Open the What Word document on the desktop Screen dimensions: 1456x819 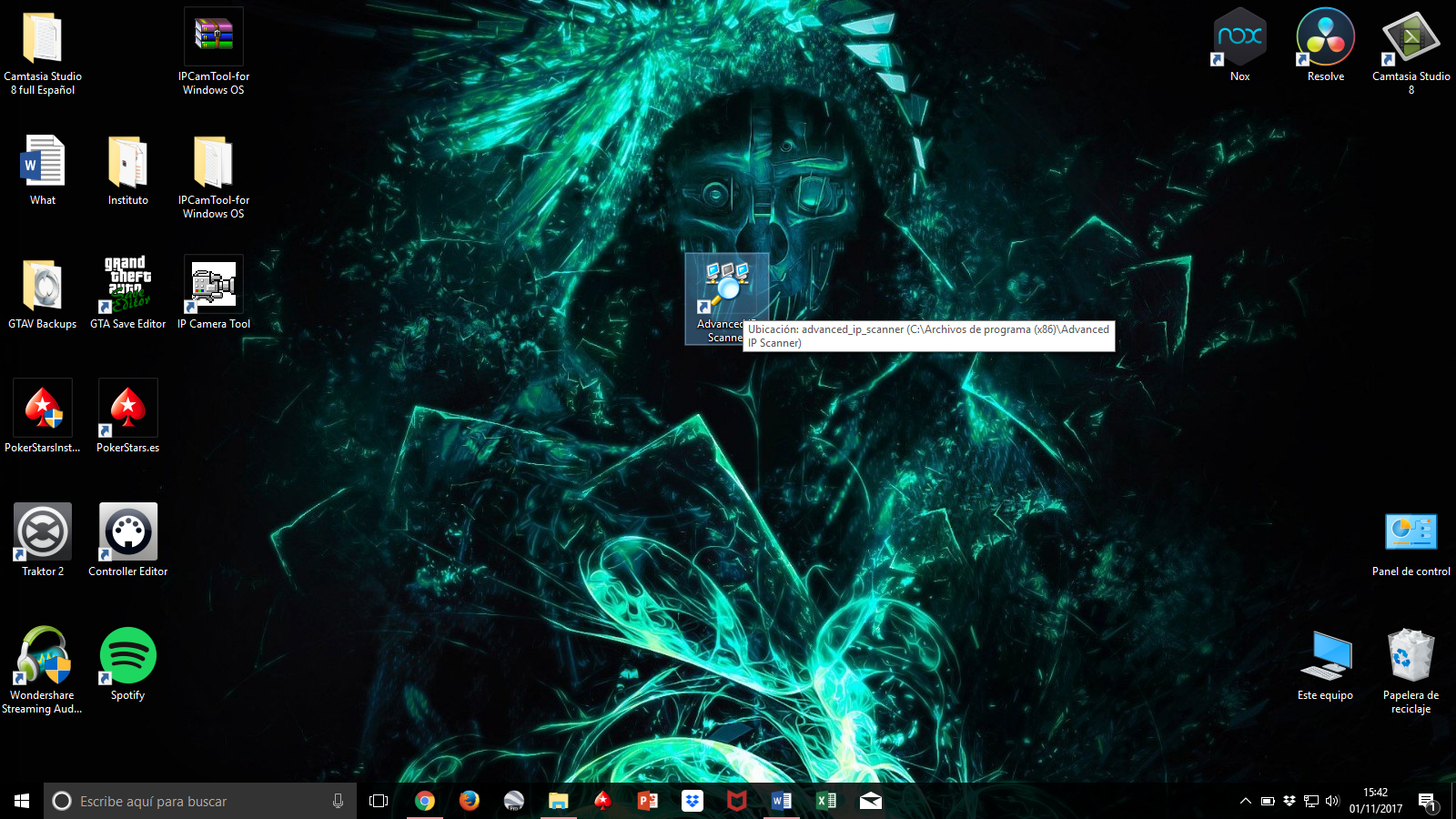43,169
